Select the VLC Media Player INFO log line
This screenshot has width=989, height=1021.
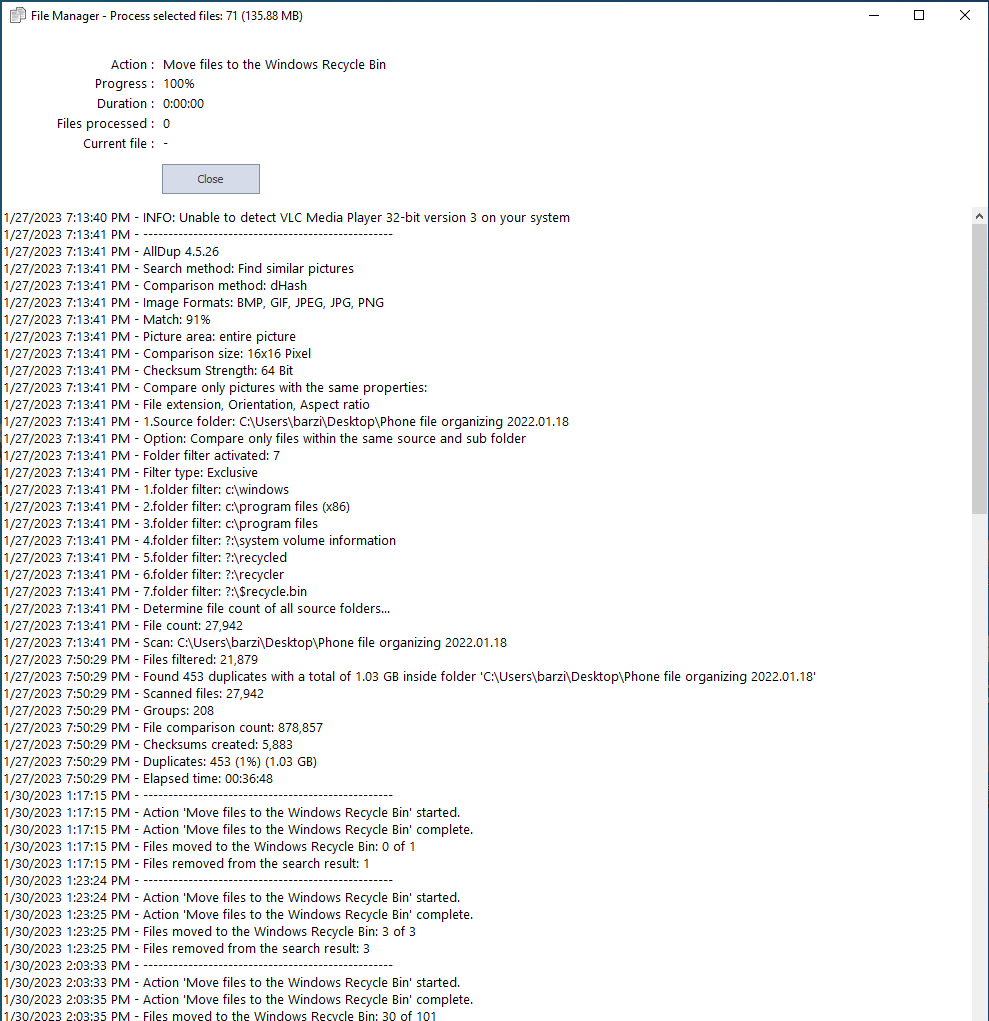coord(286,218)
